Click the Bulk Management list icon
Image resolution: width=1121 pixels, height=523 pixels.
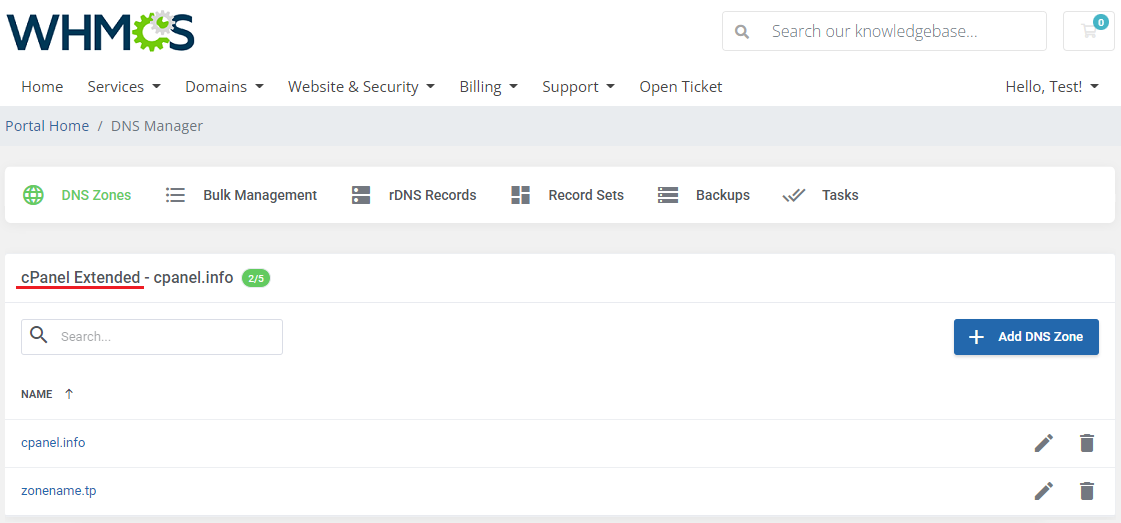click(x=175, y=195)
